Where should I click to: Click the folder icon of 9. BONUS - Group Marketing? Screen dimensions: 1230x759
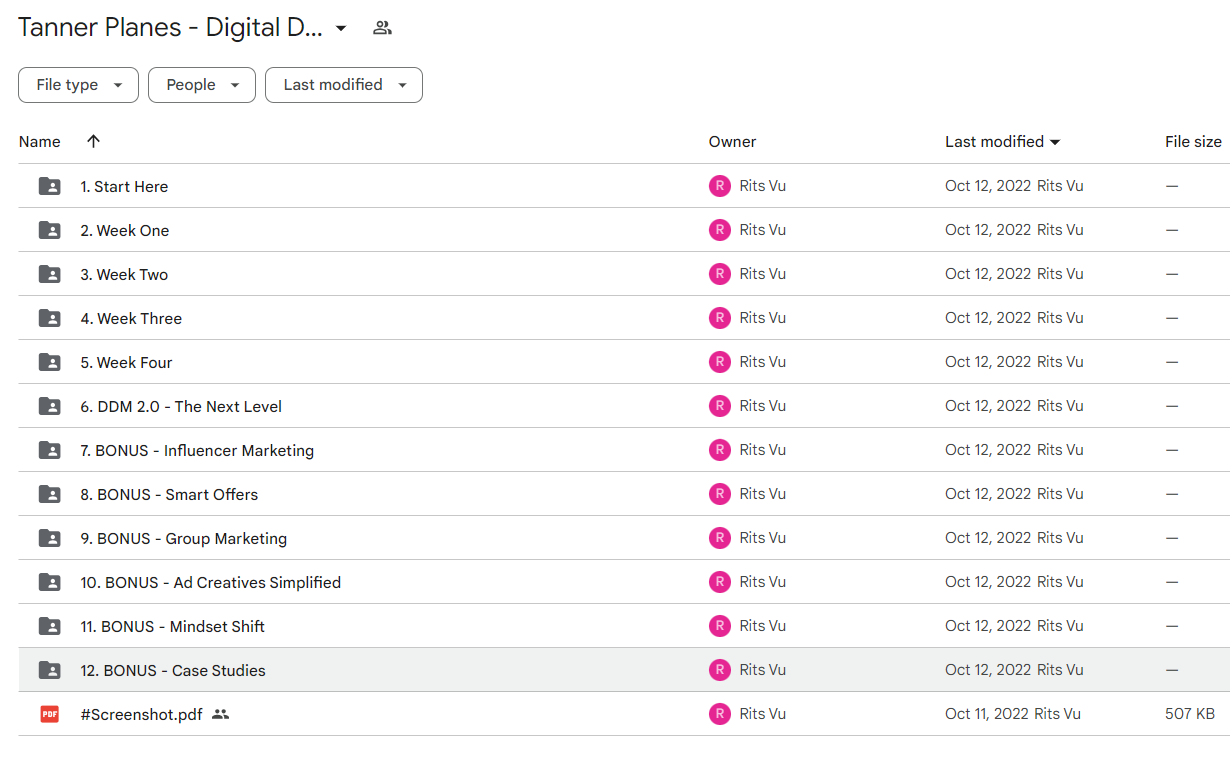[49, 538]
